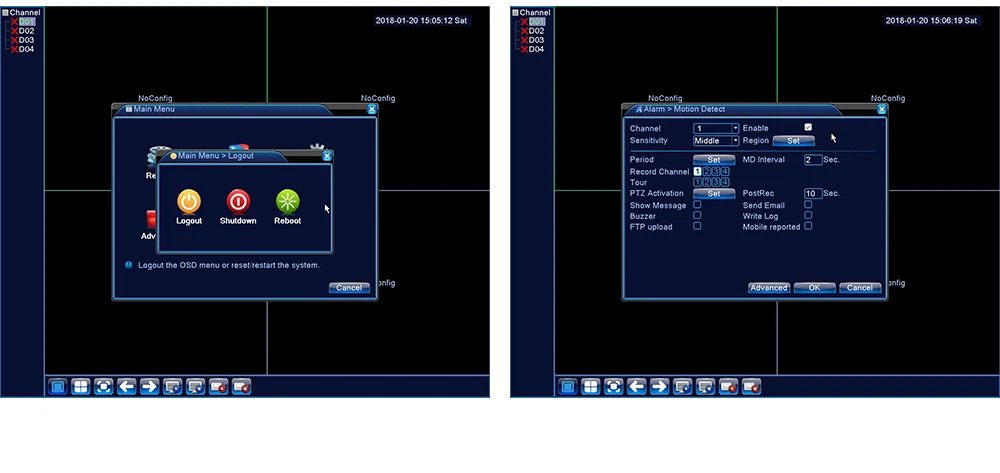
Task: Collapse the Channel tree root in Logout screen
Action: [6, 12]
